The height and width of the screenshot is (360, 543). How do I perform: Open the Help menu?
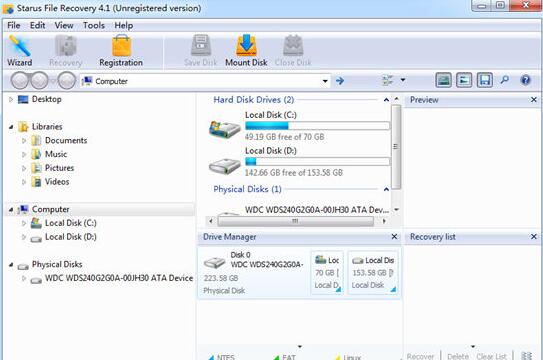124,26
